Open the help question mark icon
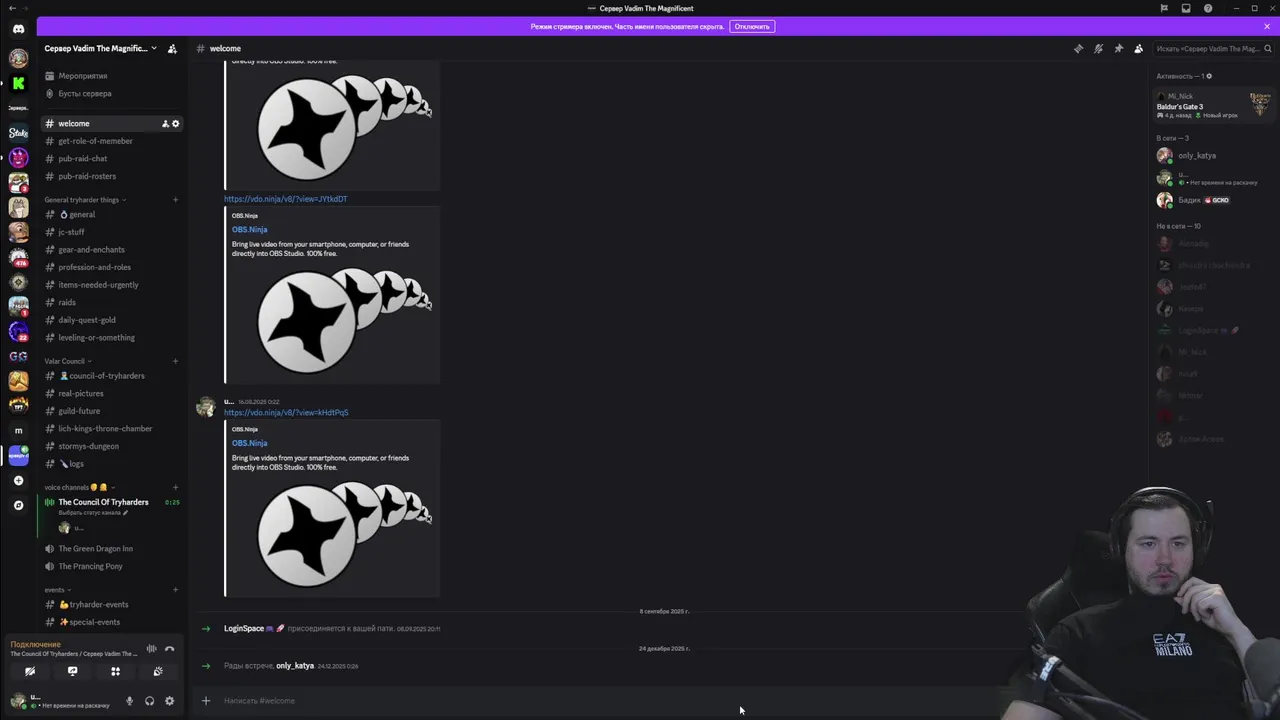Screen dimensions: 1280x720 click(1208, 8)
